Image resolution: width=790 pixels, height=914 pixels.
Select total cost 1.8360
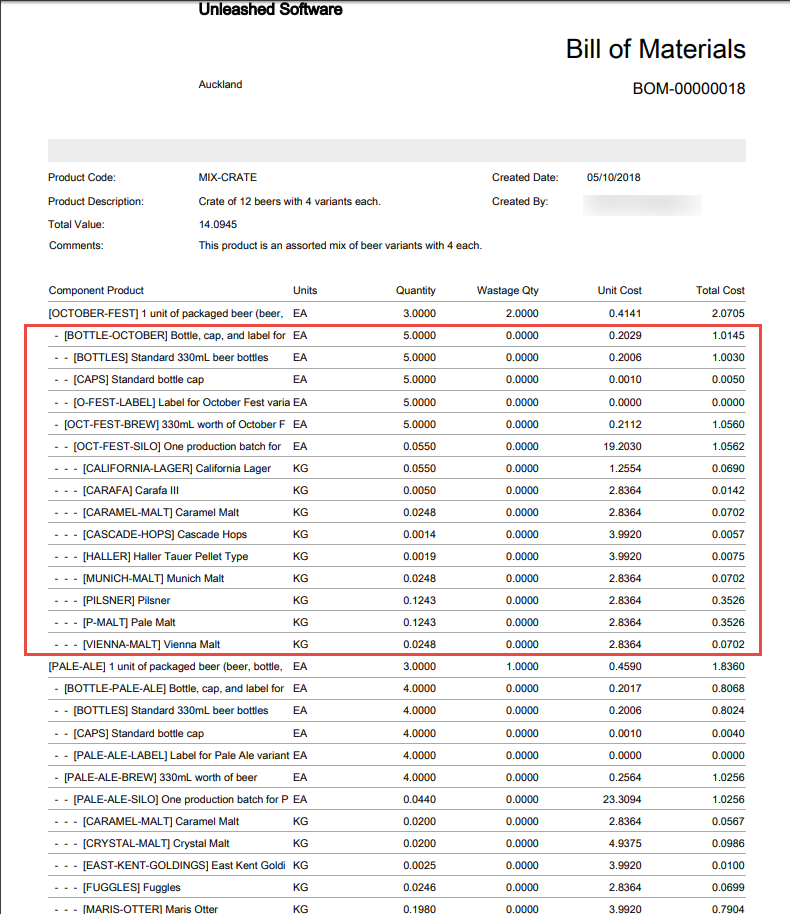pyautogui.click(x=728, y=666)
